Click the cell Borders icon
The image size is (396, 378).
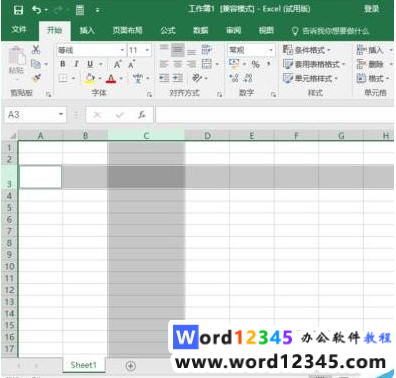(x=63, y=78)
